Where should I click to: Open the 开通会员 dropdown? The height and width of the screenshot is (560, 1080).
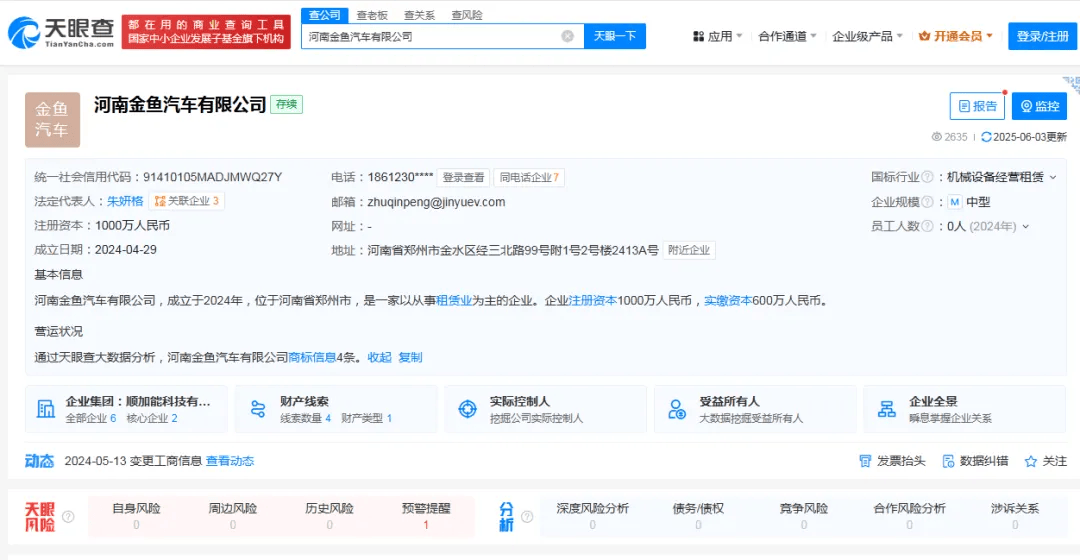[956, 37]
